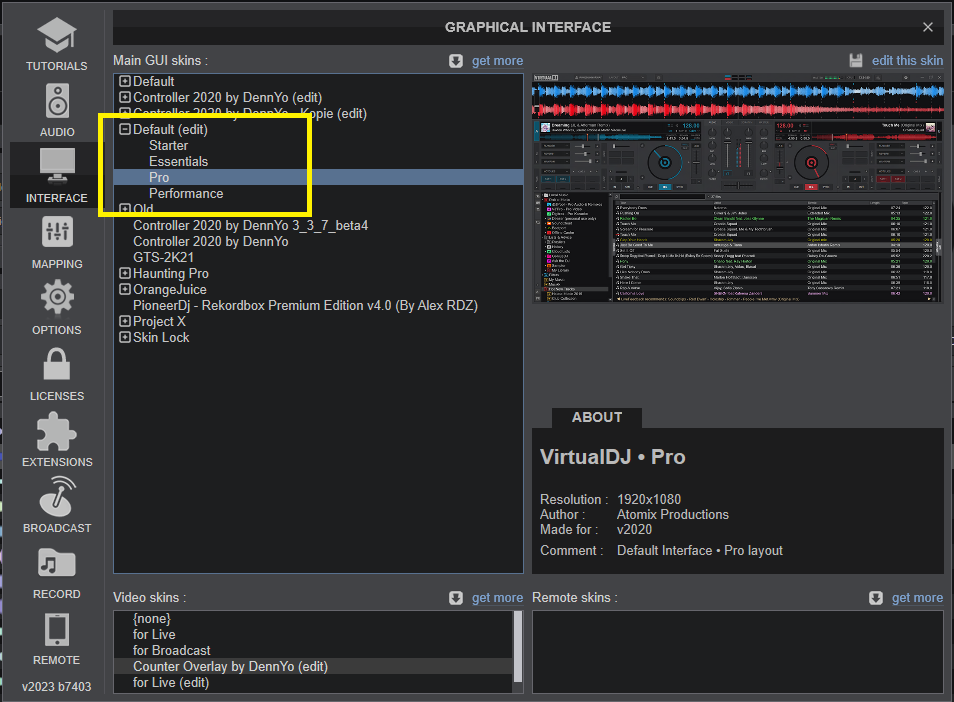Open Mapping settings mixer icon

[x=57, y=232]
